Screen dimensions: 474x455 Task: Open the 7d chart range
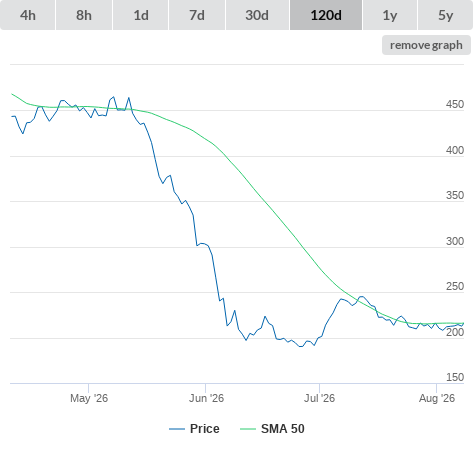click(197, 15)
